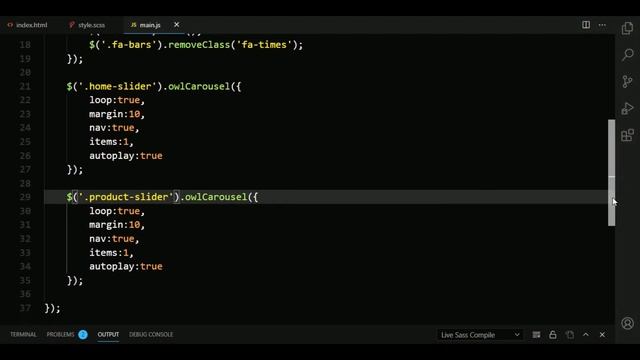Open Extensions view
This screenshot has height=360, width=640.
tap(627, 135)
